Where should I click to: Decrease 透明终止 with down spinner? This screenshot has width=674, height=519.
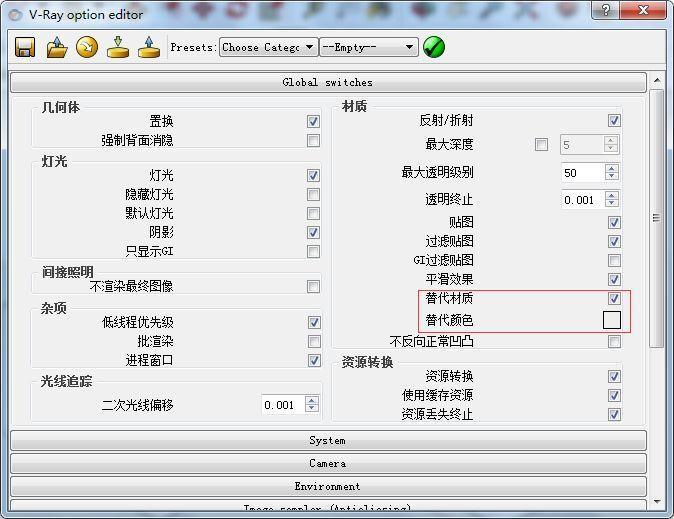(612, 203)
